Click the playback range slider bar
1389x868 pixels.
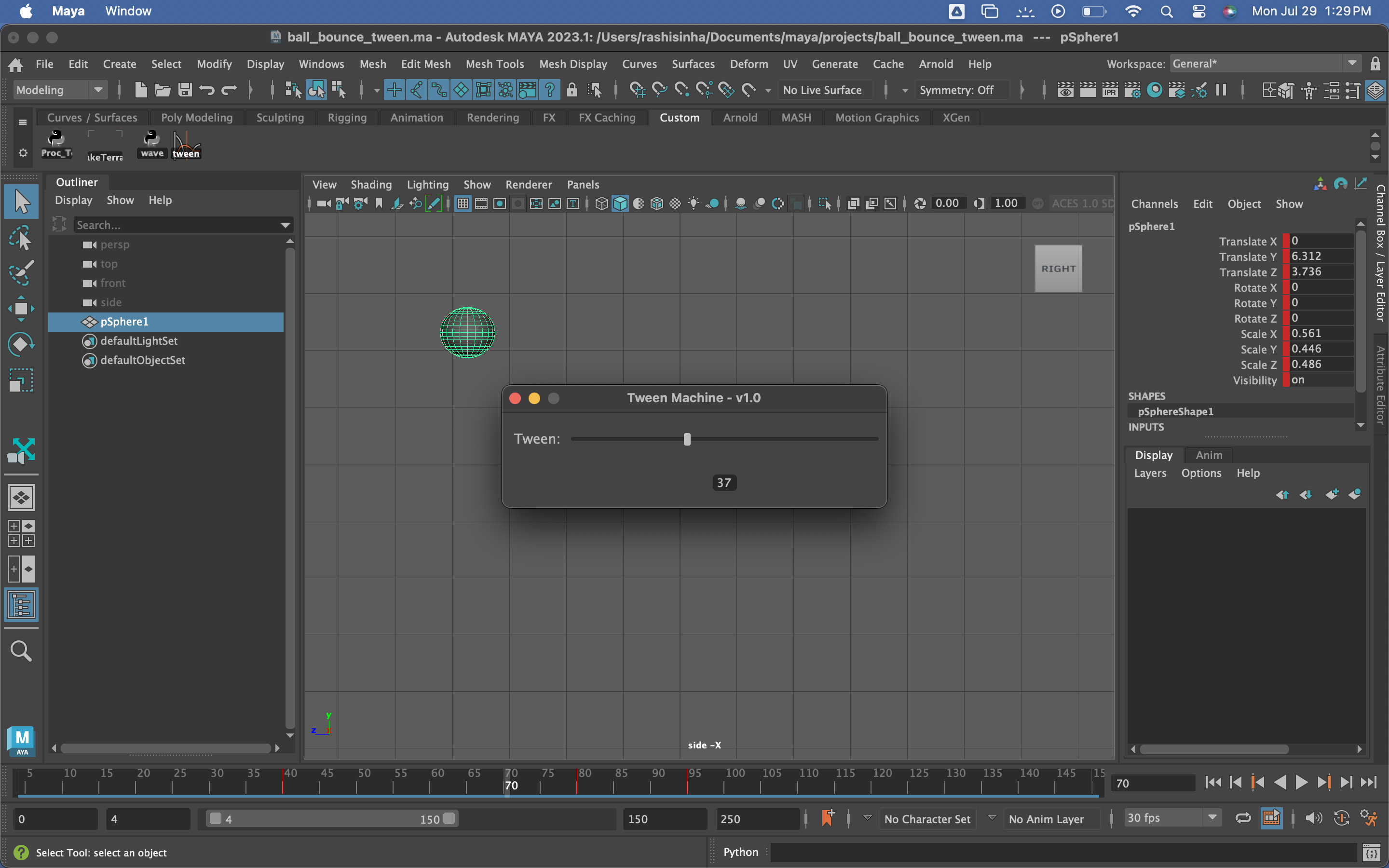pos(332,819)
